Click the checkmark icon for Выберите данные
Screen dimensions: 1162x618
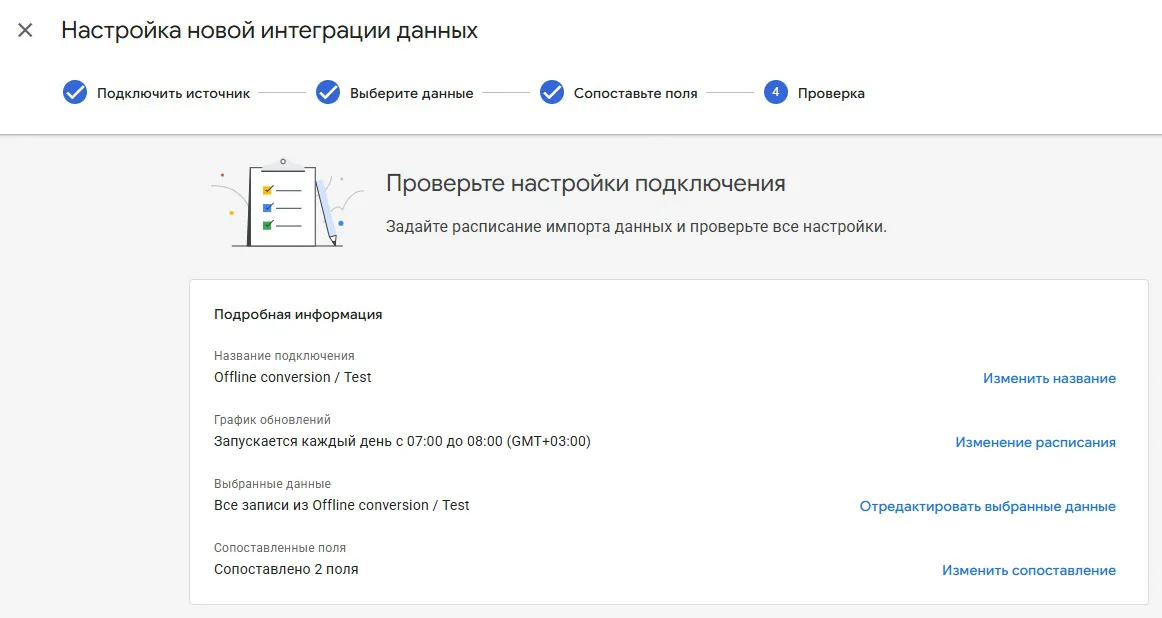(x=328, y=93)
